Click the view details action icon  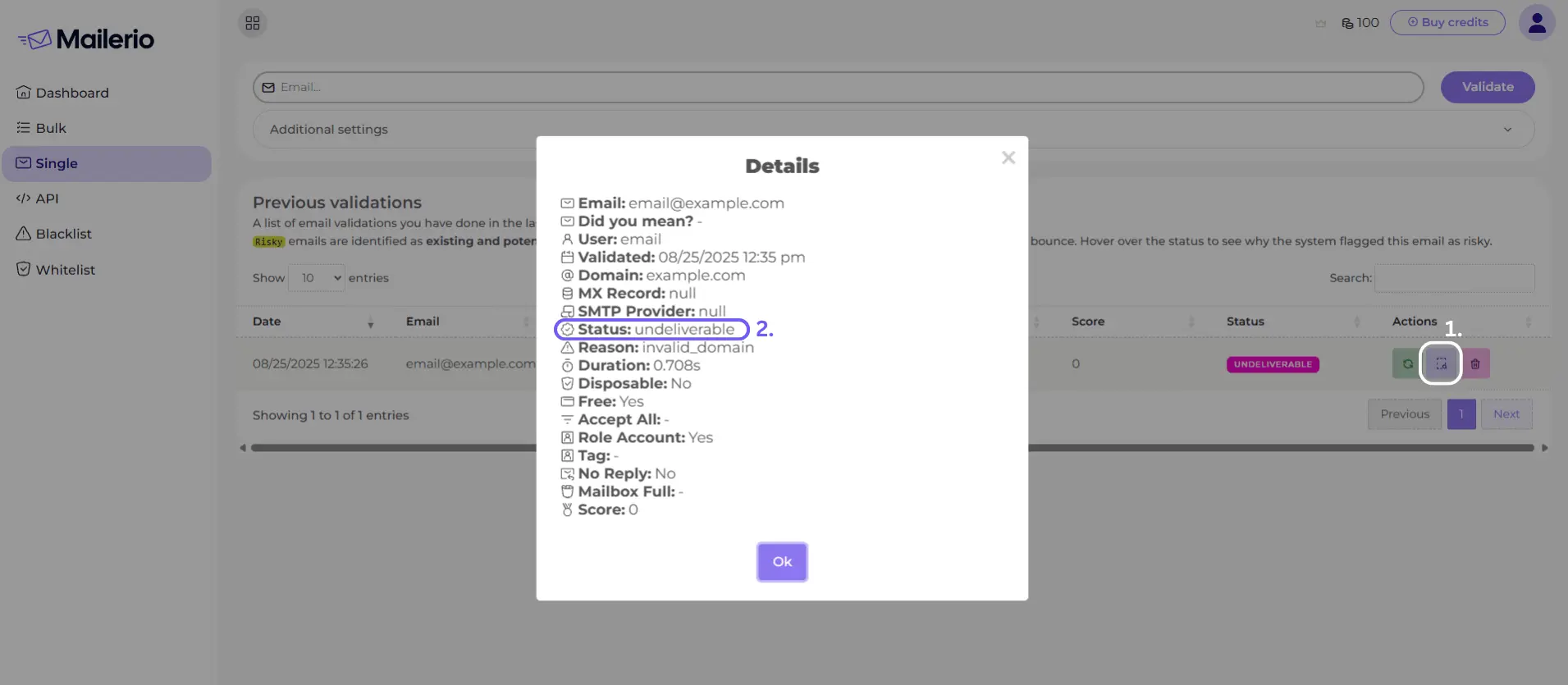pos(1441,363)
